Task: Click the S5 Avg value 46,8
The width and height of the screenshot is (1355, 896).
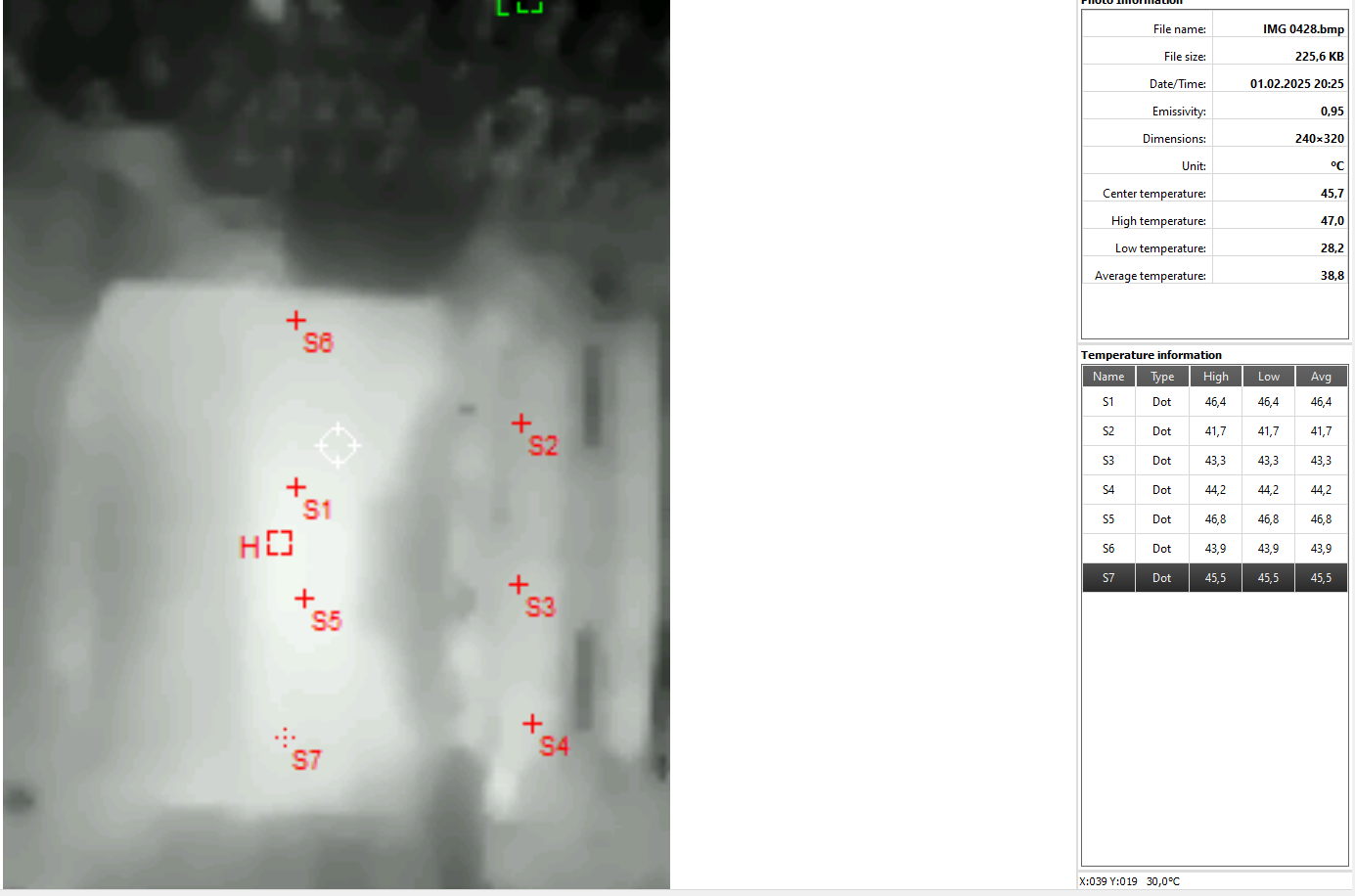Action: 1321,519
